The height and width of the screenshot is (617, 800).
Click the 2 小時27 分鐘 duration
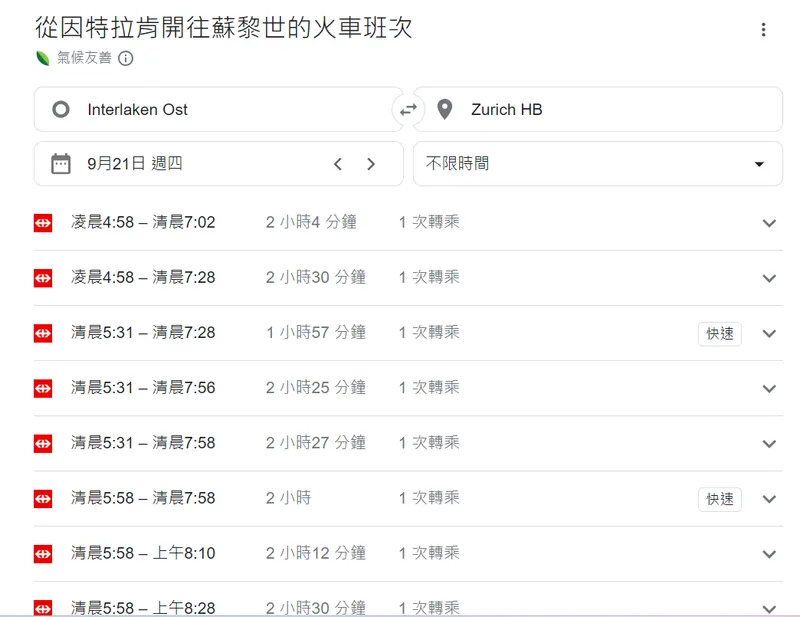point(315,442)
